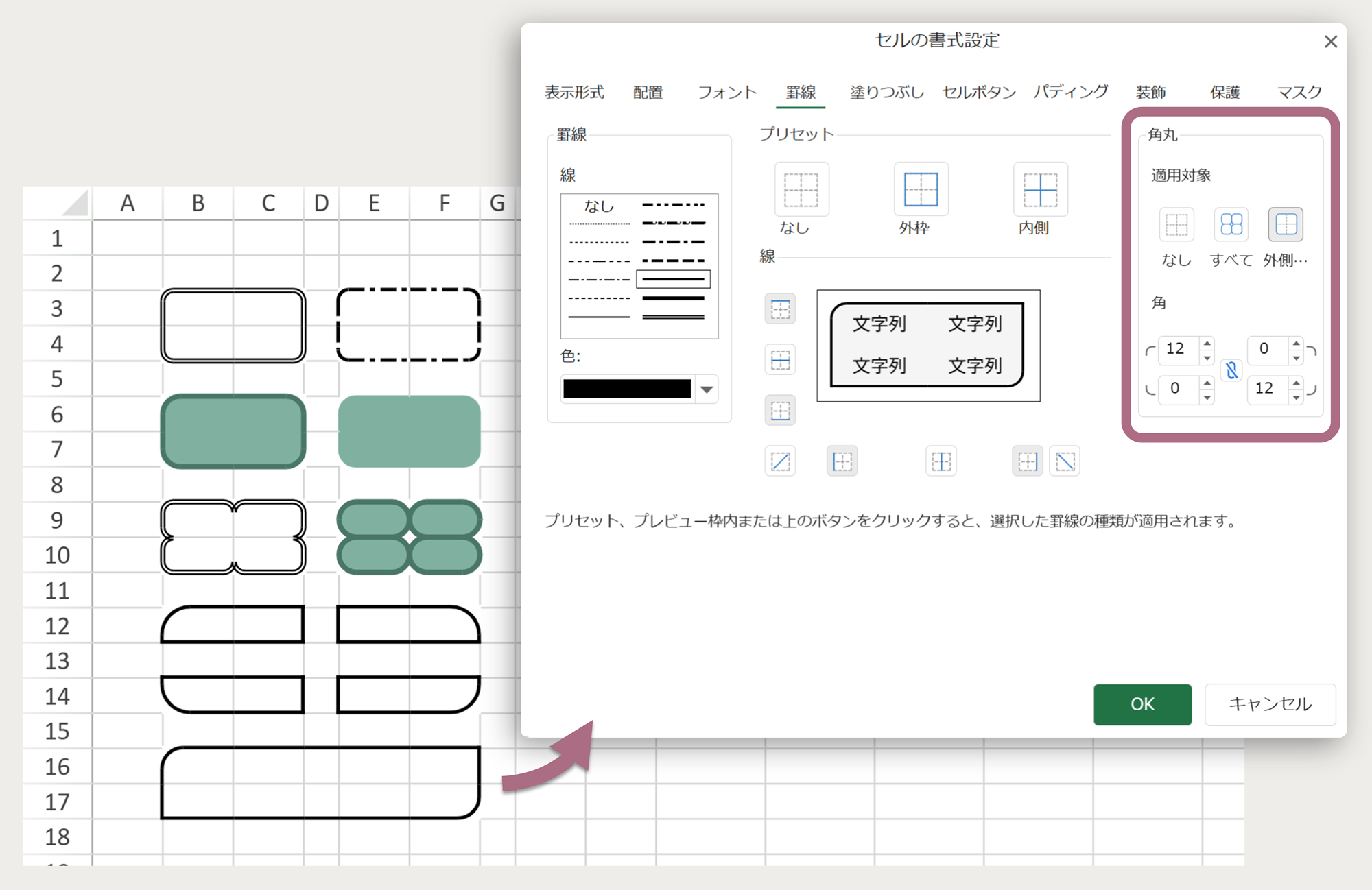Decrease the top-left corner radius value
Image resolution: width=1372 pixels, height=890 pixels.
pyautogui.click(x=1207, y=357)
